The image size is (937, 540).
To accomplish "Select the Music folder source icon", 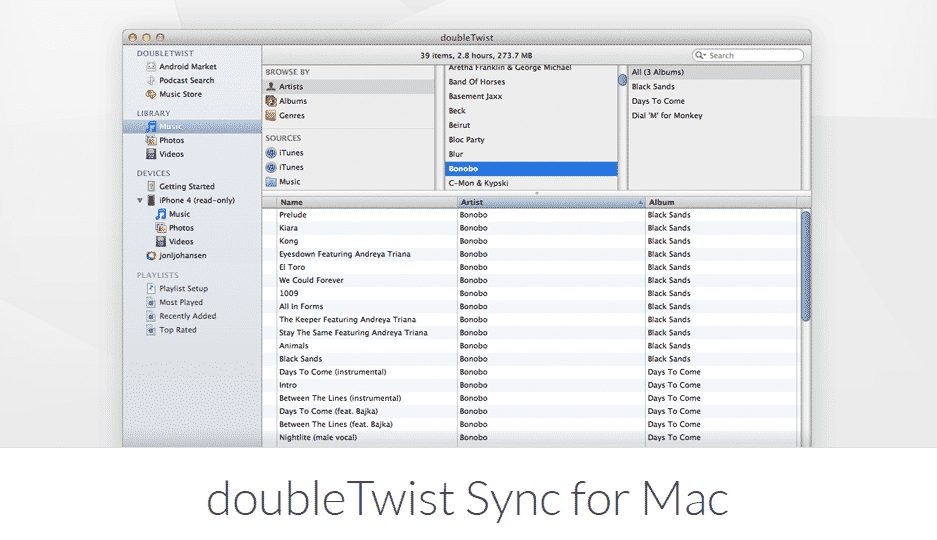I will (x=271, y=182).
